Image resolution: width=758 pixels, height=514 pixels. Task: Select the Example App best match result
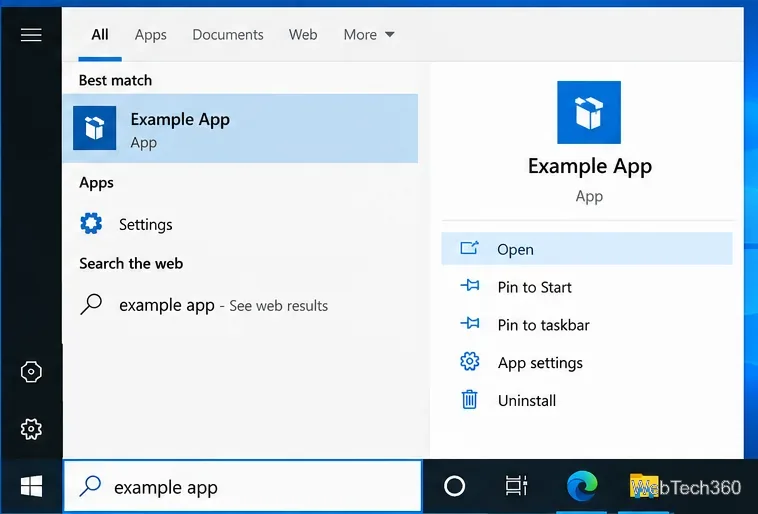[240, 128]
